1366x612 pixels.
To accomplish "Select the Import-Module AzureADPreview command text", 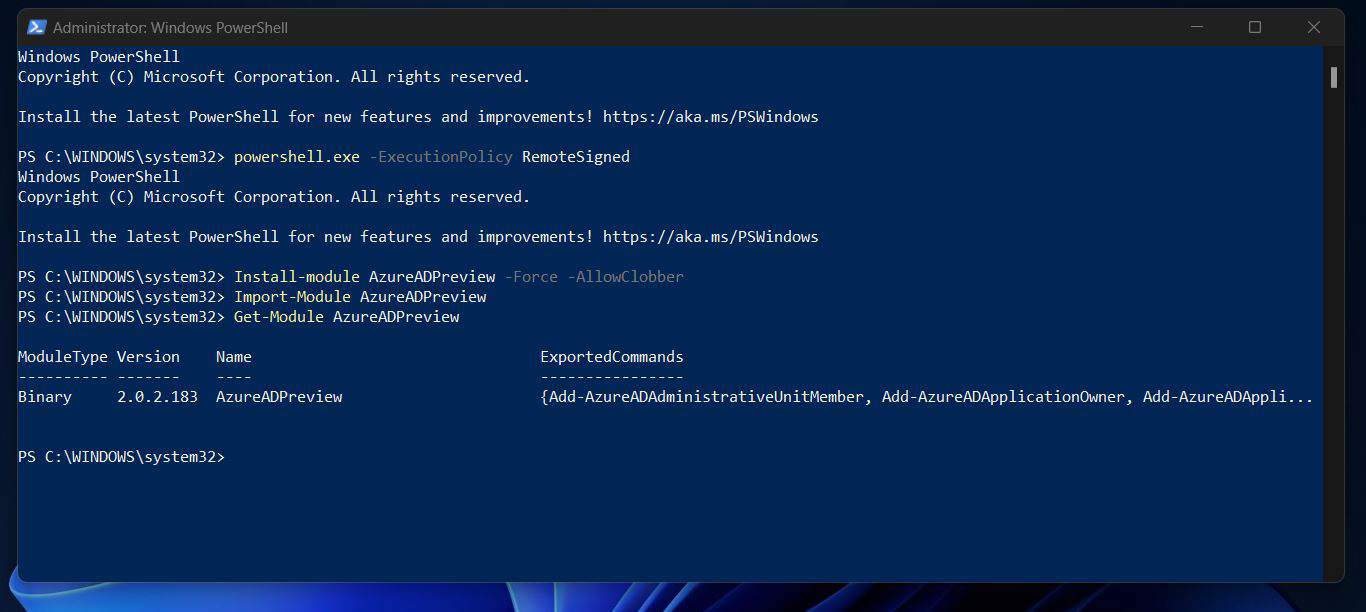I will coord(360,296).
